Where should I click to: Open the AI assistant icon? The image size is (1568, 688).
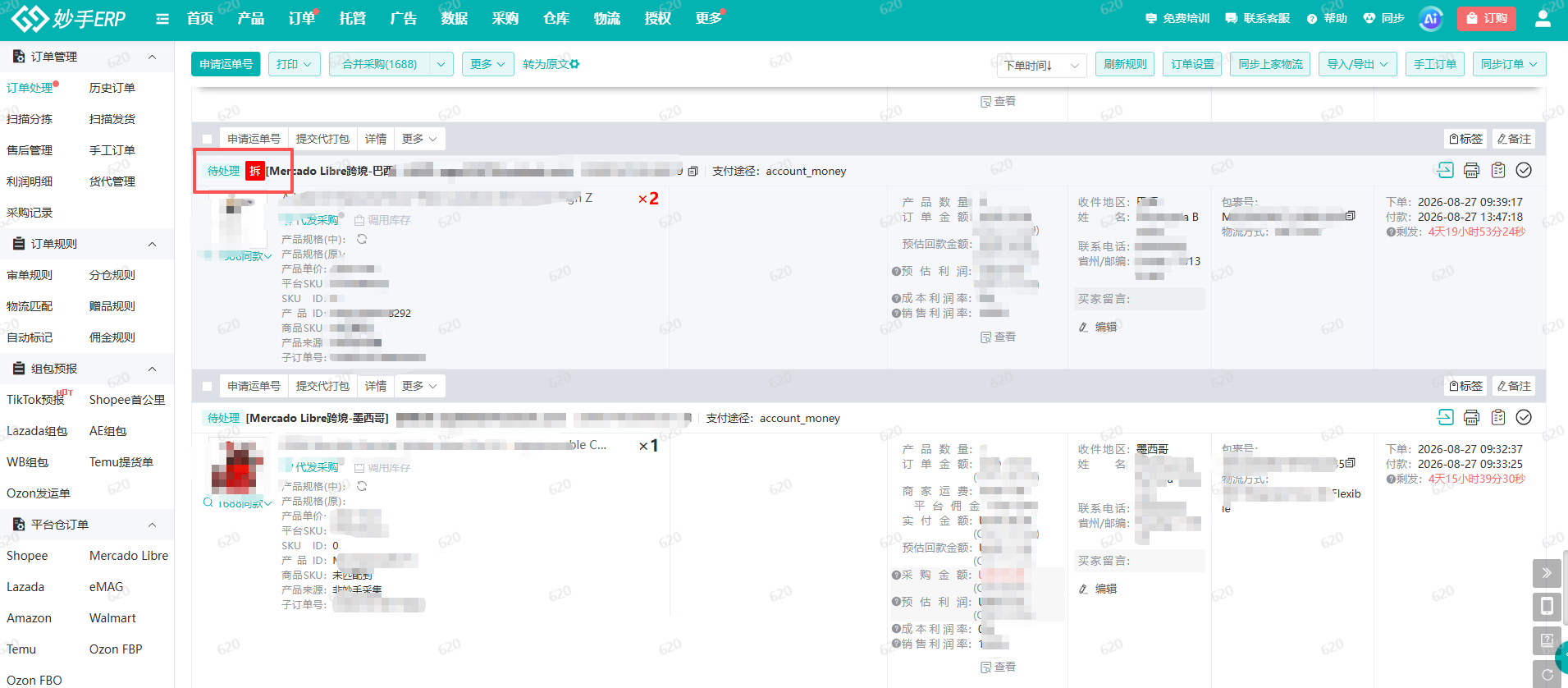pyautogui.click(x=1431, y=19)
